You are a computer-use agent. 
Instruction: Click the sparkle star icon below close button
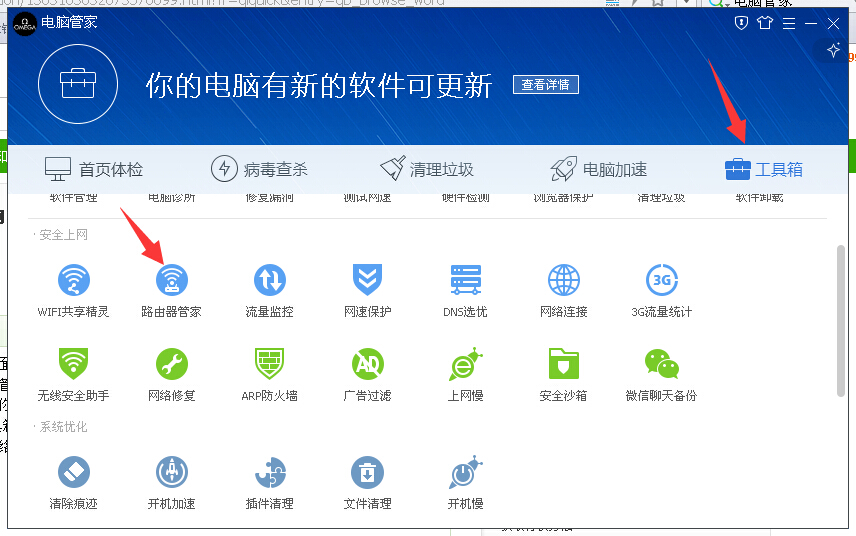click(x=834, y=50)
